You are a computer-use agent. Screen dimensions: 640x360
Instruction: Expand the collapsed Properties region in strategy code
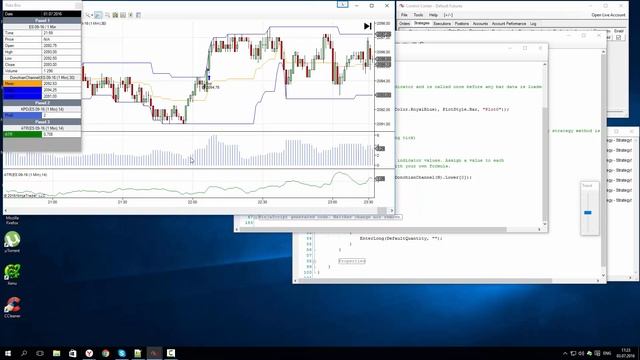[352, 261]
